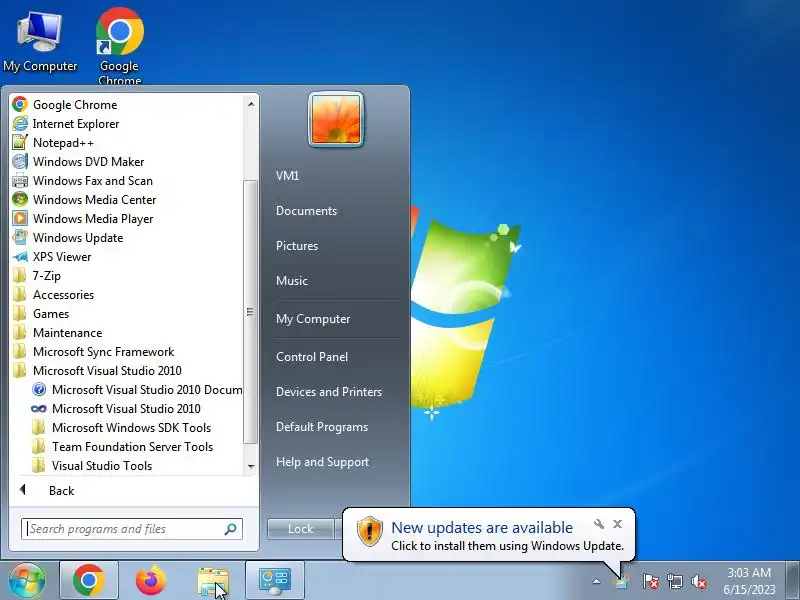The image size is (800, 600).
Task: Launch Windows Media Center
Action: pyautogui.click(x=84, y=199)
